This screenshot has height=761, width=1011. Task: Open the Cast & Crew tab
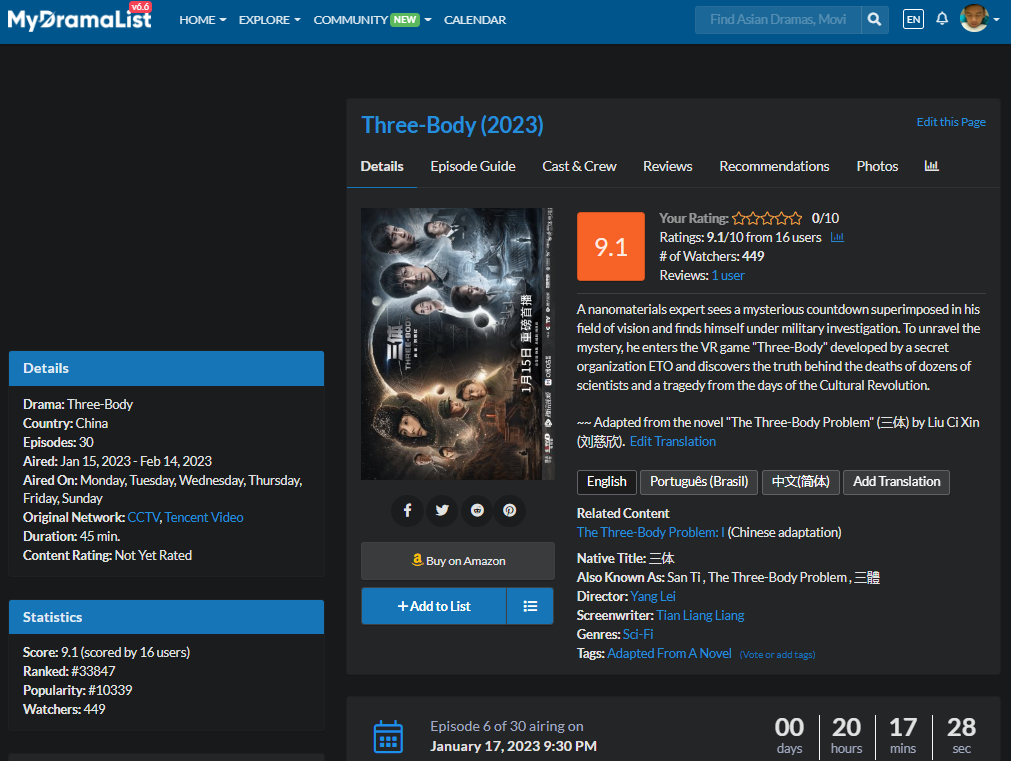[579, 166]
